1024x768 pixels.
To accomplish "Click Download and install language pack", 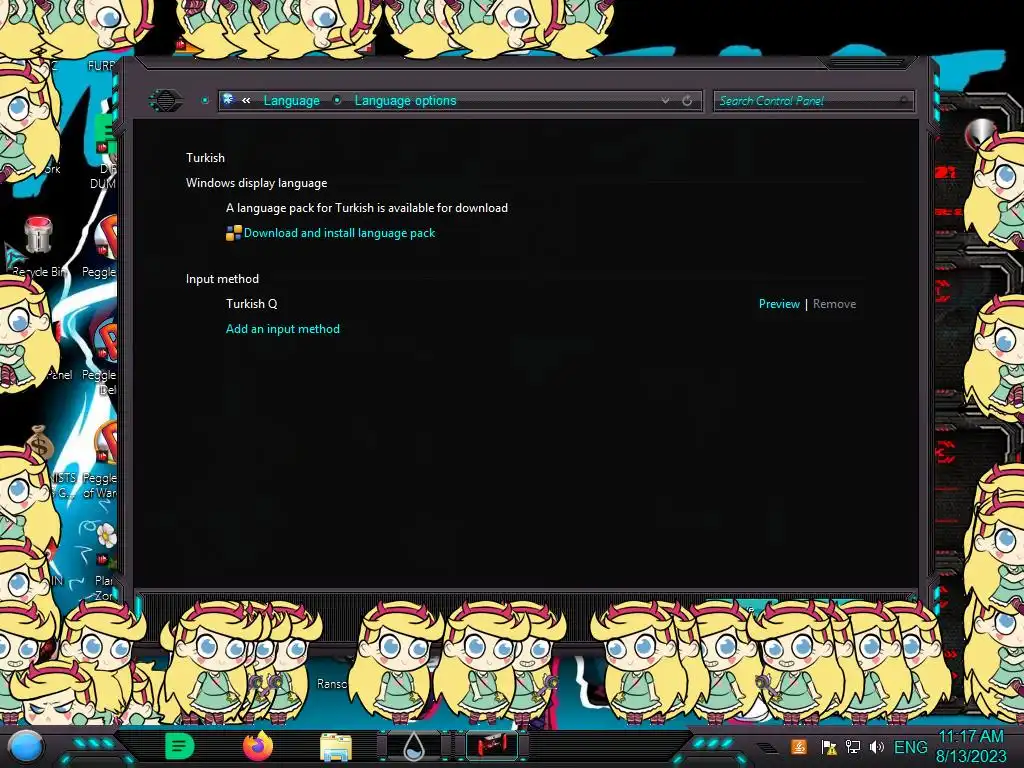I will pos(339,233).
